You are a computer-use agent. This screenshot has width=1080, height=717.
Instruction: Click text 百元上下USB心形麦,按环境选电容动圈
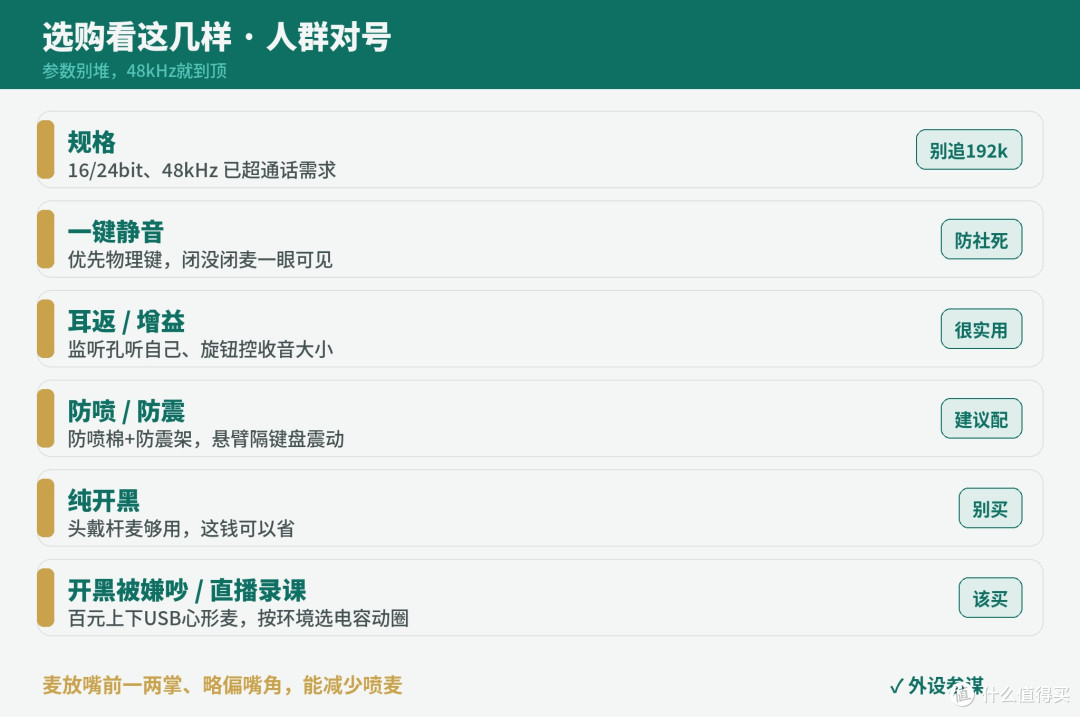tap(238, 618)
